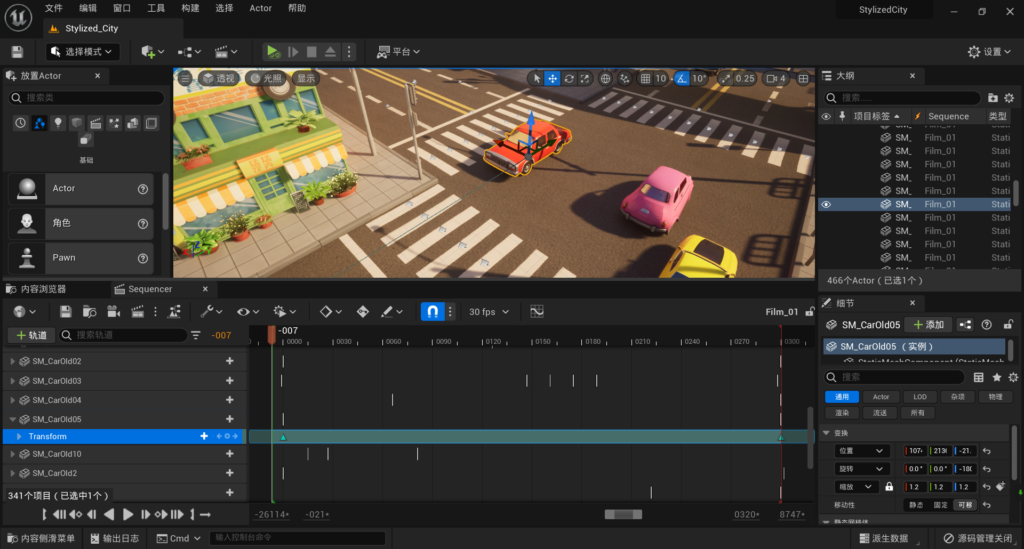Image resolution: width=1024 pixels, height=549 pixels.
Task: Toggle the scale lock icon in Transform
Action: 888,486
